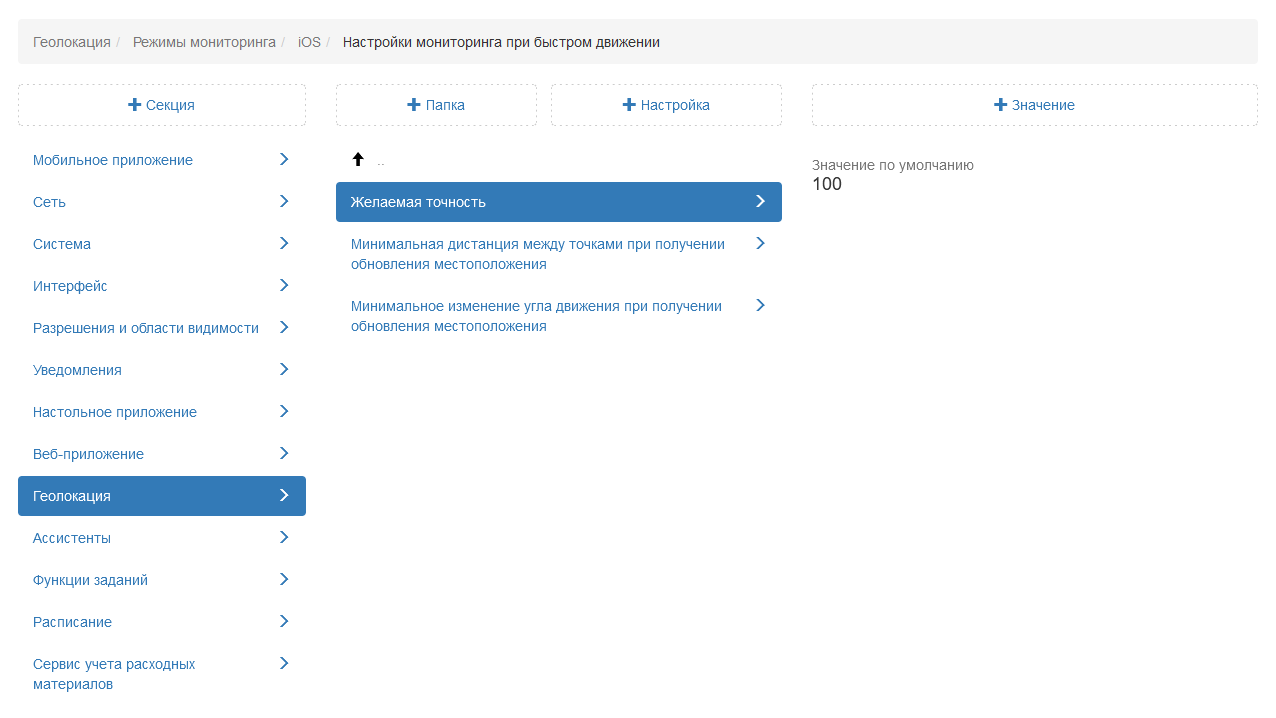
Task: Click chevron next to Желаемая точность
Action: pyautogui.click(x=760, y=201)
